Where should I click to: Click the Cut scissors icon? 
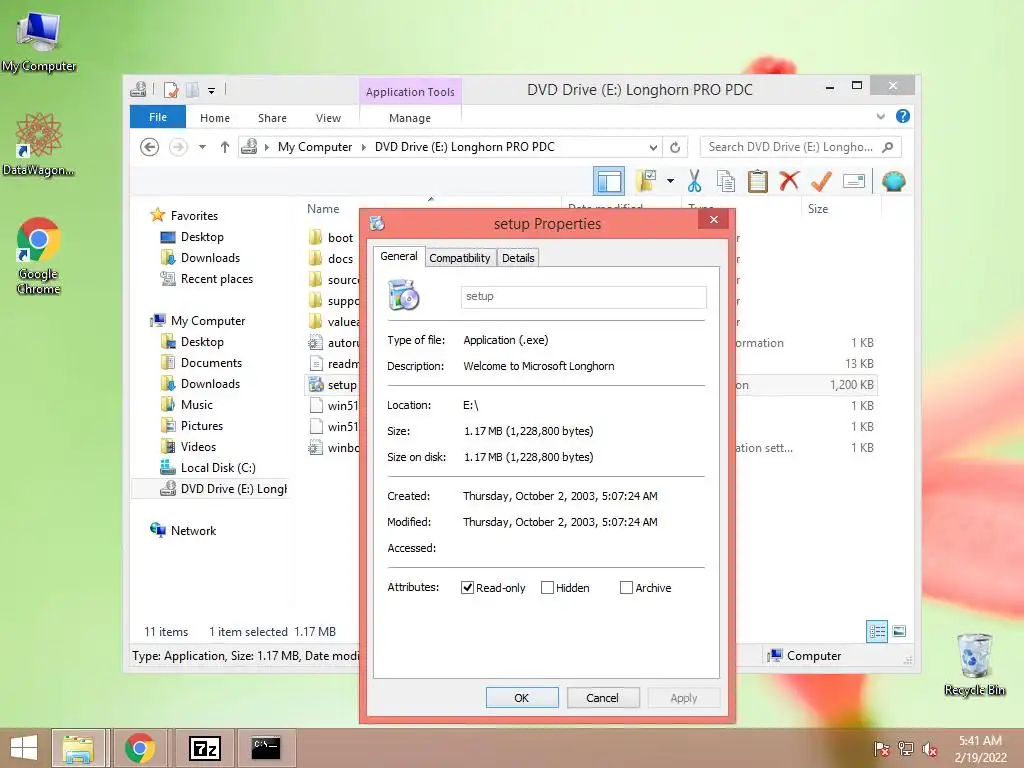point(694,181)
